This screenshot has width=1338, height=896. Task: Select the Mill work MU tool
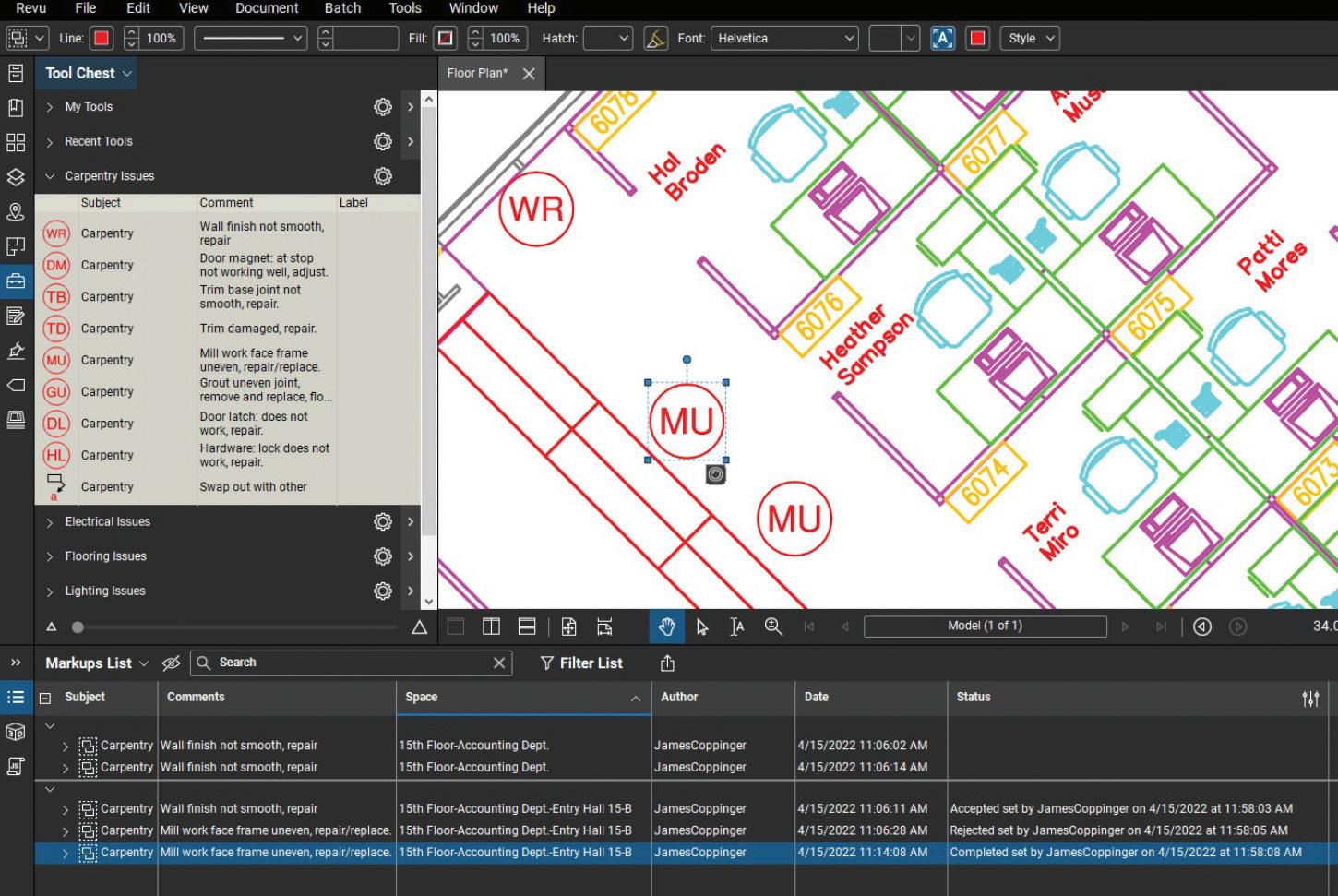pyautogui.click(x=56, y=361)
